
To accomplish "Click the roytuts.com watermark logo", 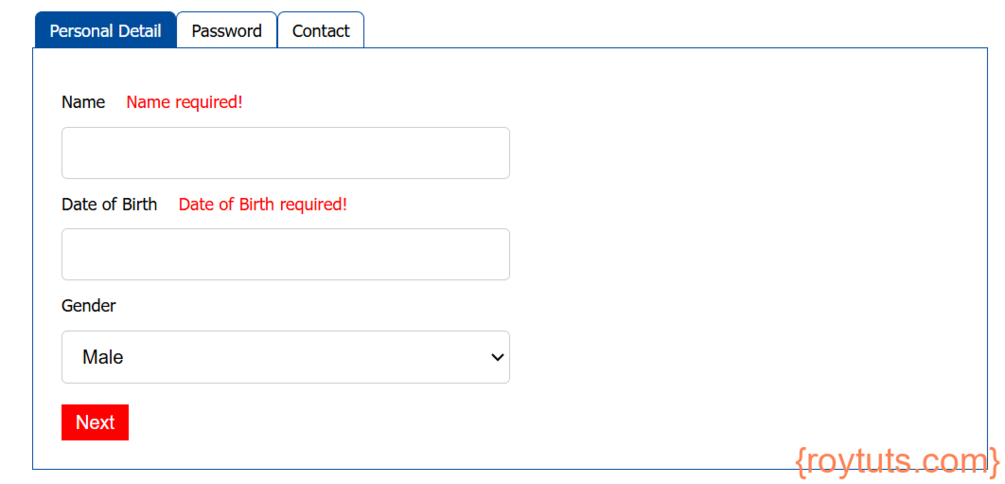I will point(897,461).
